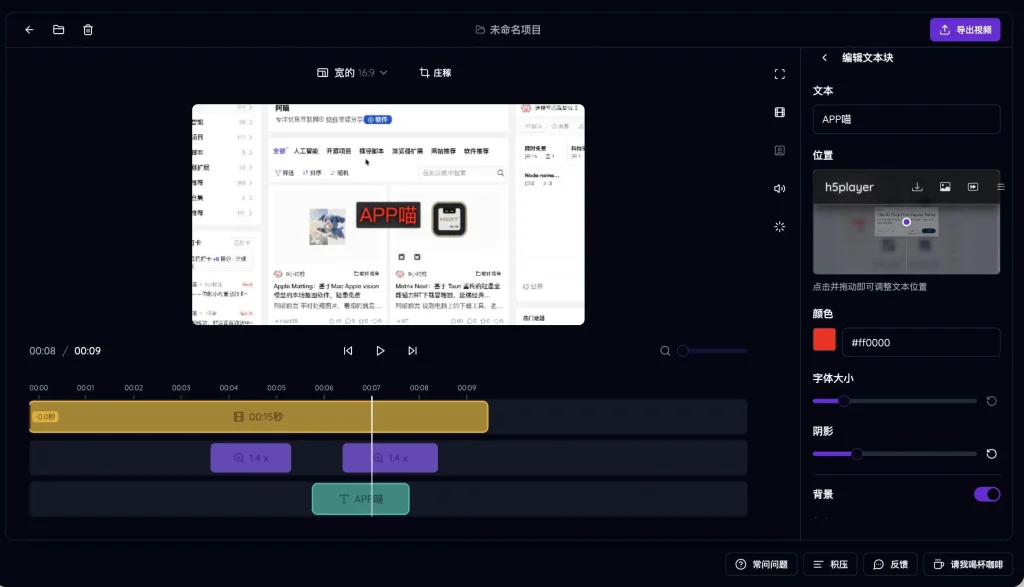Screen dimensions: 1024x587
Task: Select the first 1.4x zoom clip on timeline
Action: point(250,458)
